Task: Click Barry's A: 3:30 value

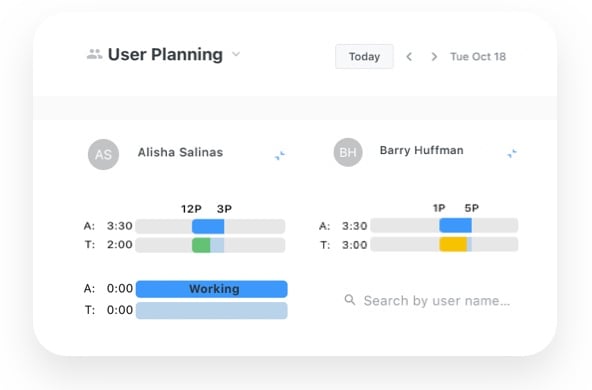Action: tap(355, 226)
